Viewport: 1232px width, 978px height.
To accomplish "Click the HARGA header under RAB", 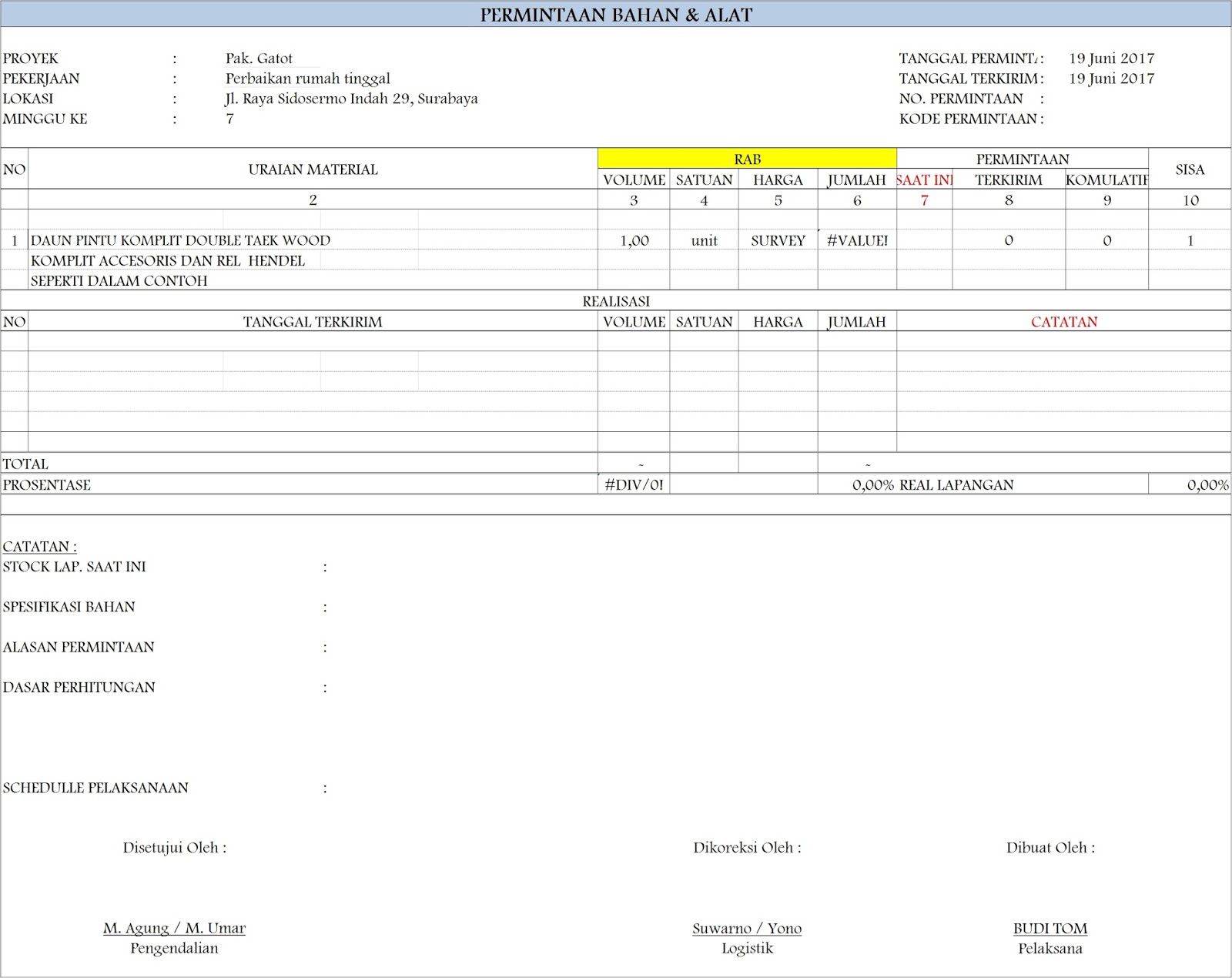I will tap(778, 179).
